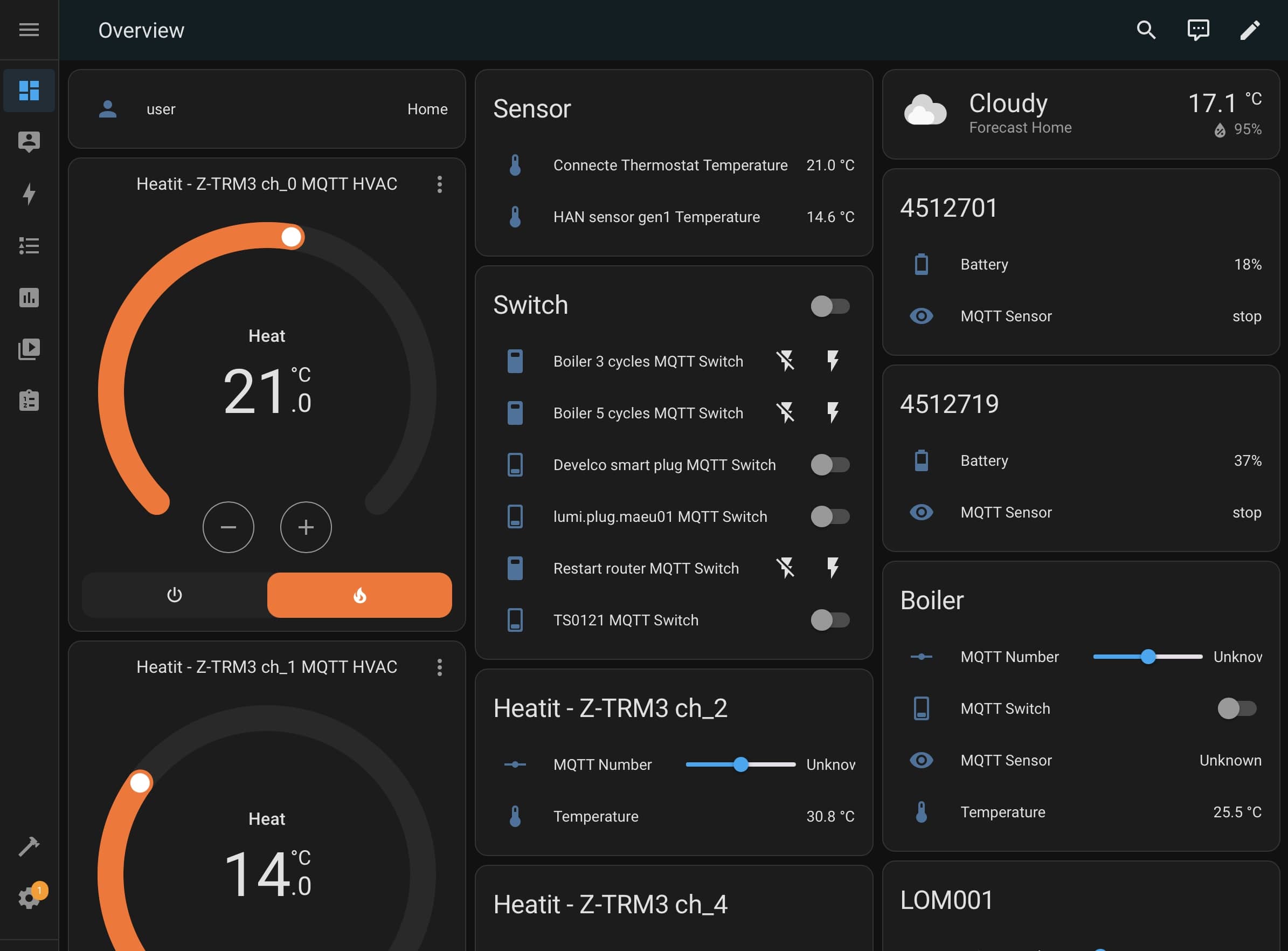Image resolution: width=1288 pixels, height=951 pixels.
Task: Open the To-do lists sidebar item
Action: [29, 401]
